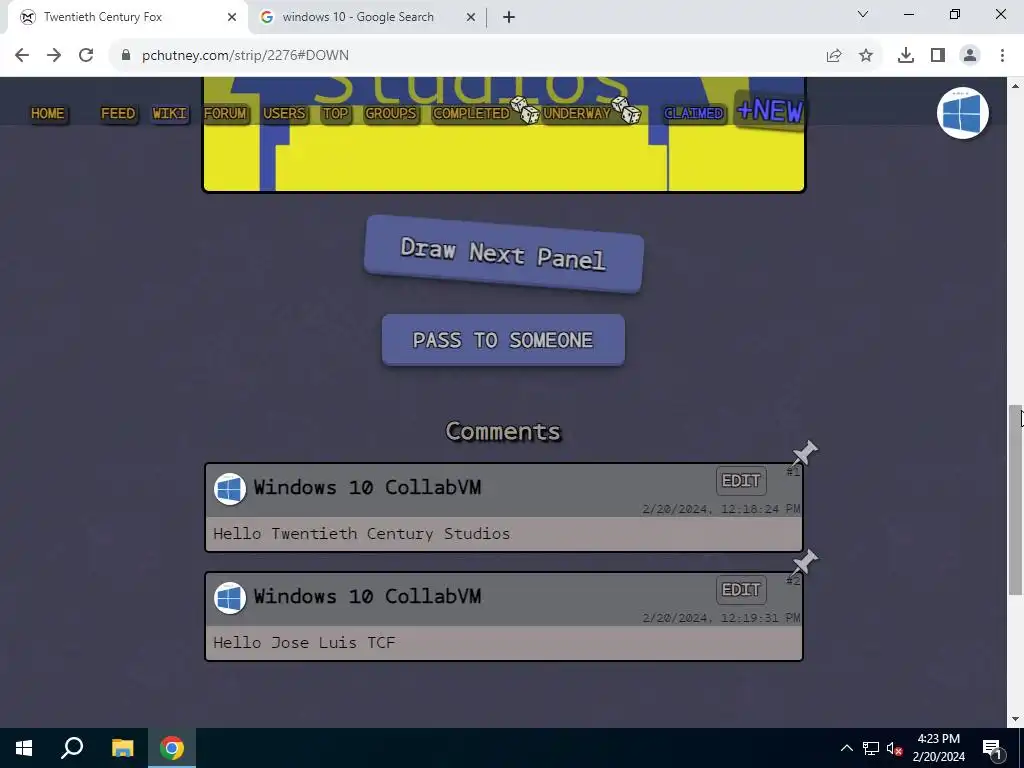Open Chrome profile avatar
Viewport: 1024px width, 768px height.
970,56
